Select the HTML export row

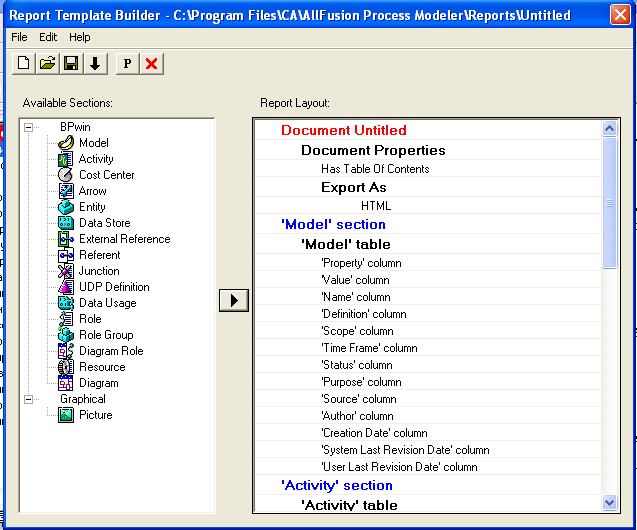(428, 206)
